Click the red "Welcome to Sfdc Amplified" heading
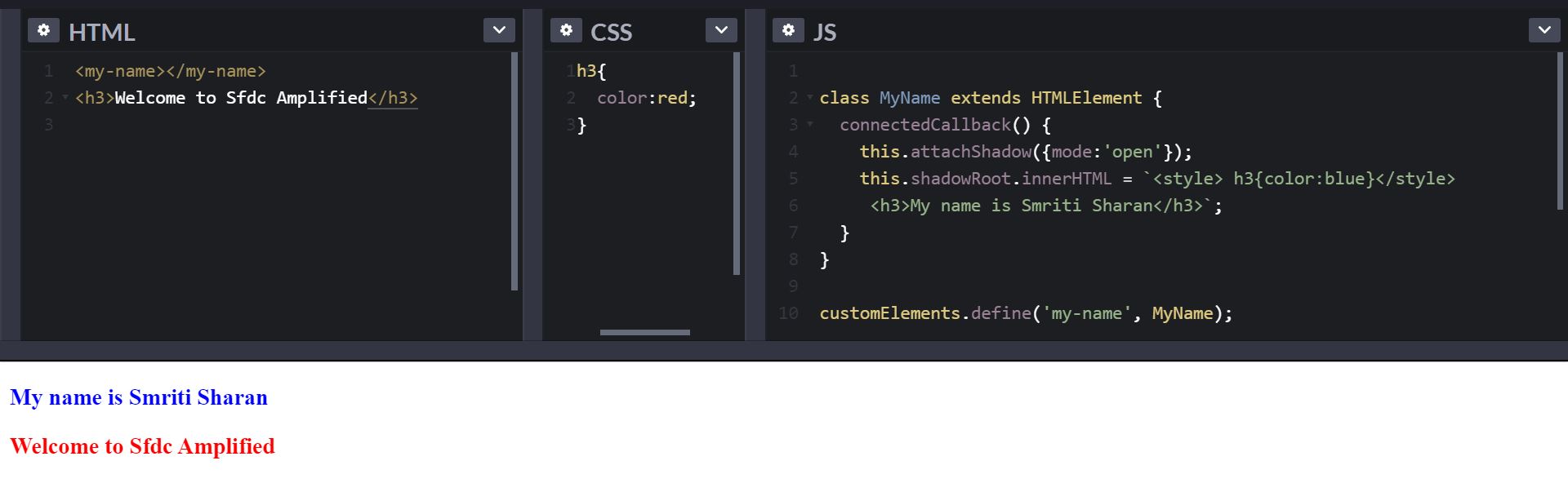 [x=142, y=446]
